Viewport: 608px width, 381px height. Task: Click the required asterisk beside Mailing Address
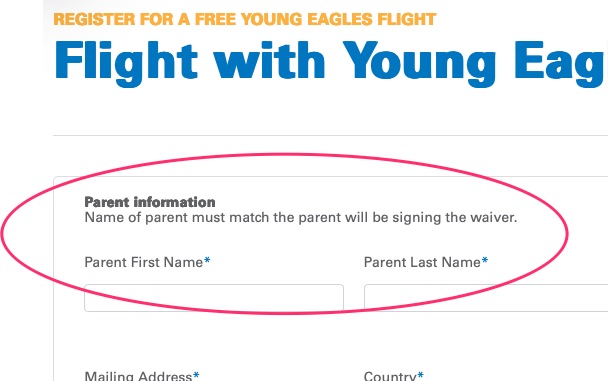(x=196, y=375)
